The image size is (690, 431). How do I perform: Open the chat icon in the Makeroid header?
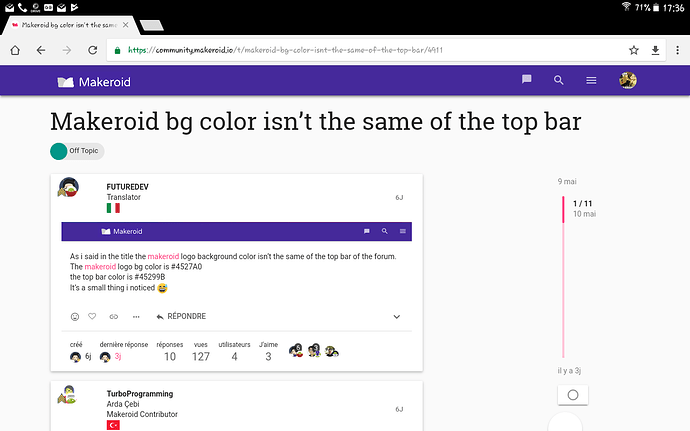tap(527, 80)
